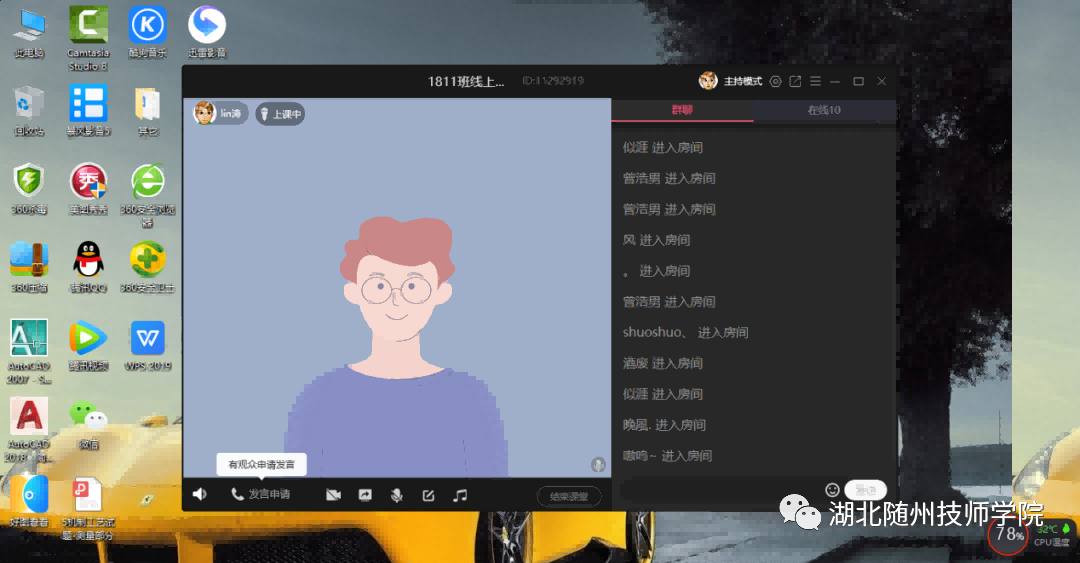Open the settings gear in title bar
The image size is (1080, 563).
click(775, 81)
